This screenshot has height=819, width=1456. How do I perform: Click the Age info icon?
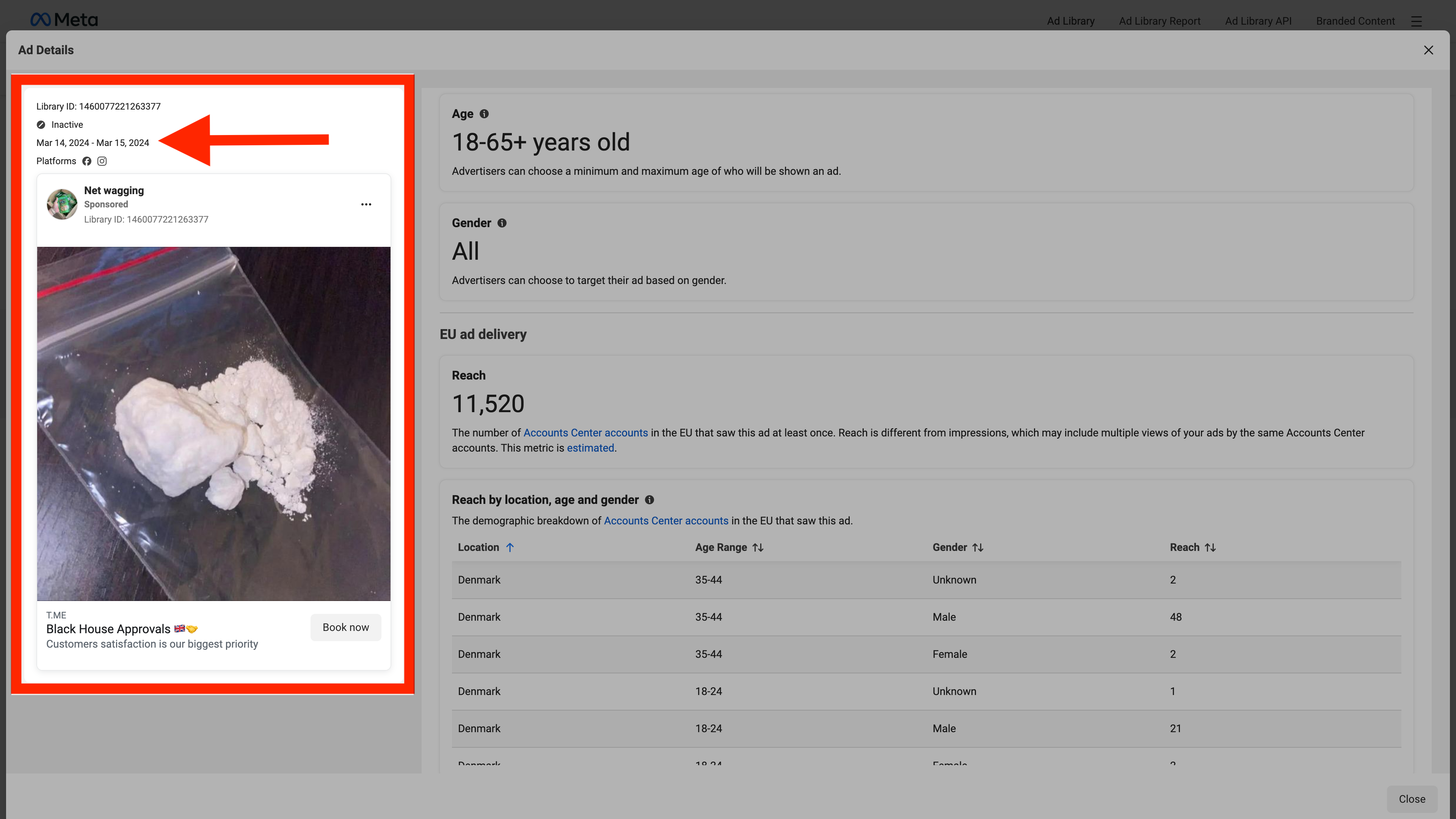484,114
